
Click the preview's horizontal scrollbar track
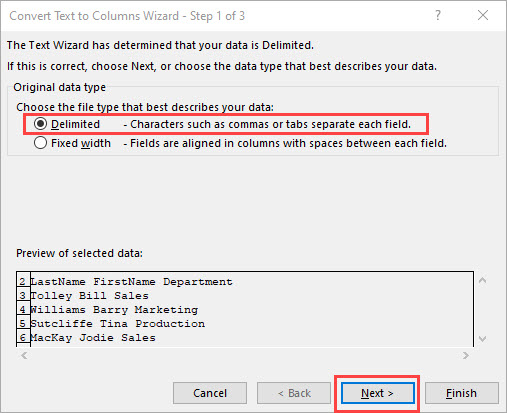coord(245,355)
